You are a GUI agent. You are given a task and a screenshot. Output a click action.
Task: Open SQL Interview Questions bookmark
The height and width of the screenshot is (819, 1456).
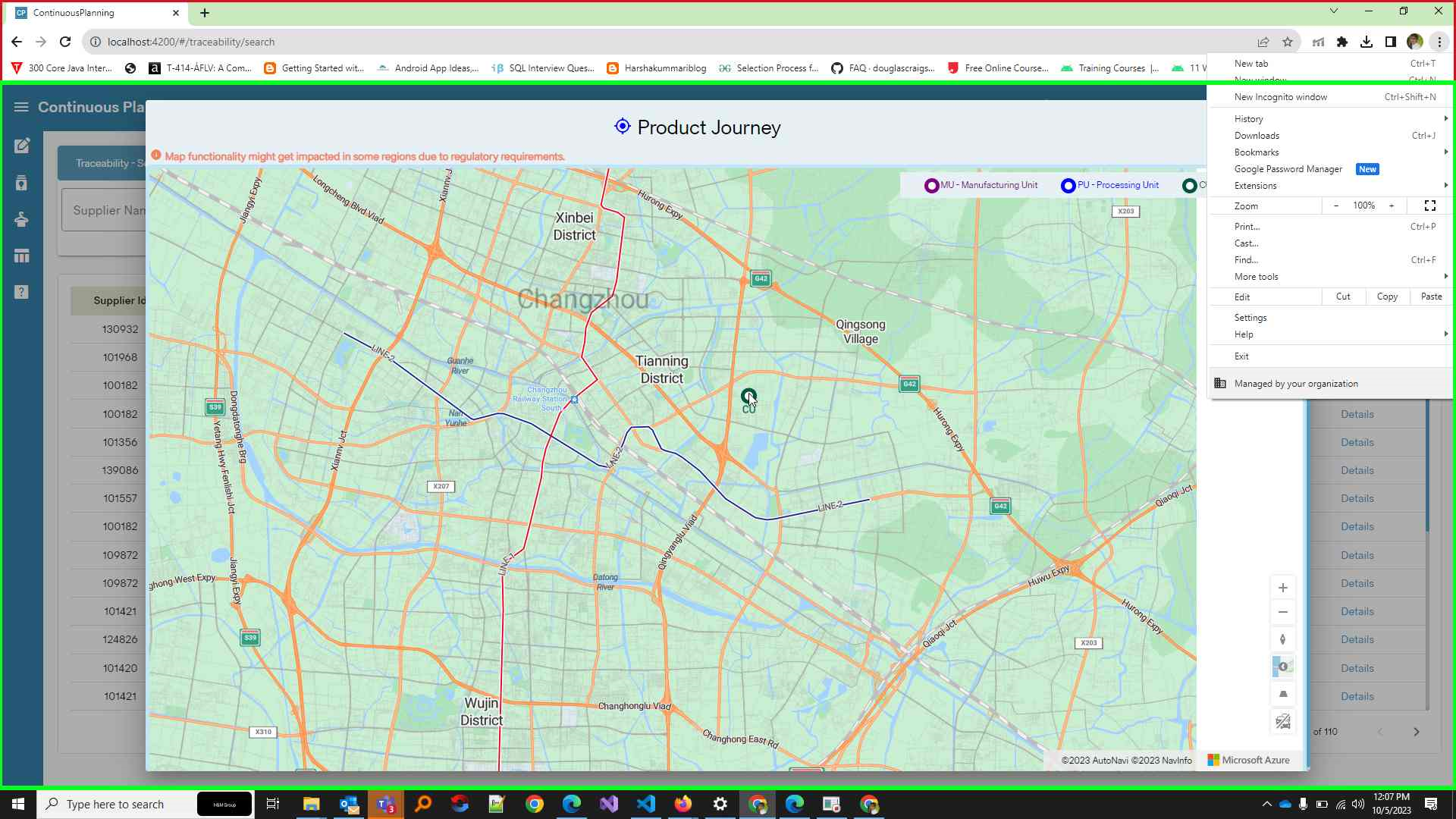543,68
